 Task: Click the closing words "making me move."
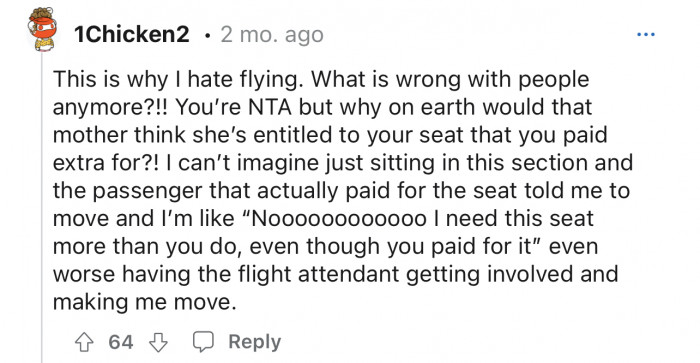pos(144,302)
